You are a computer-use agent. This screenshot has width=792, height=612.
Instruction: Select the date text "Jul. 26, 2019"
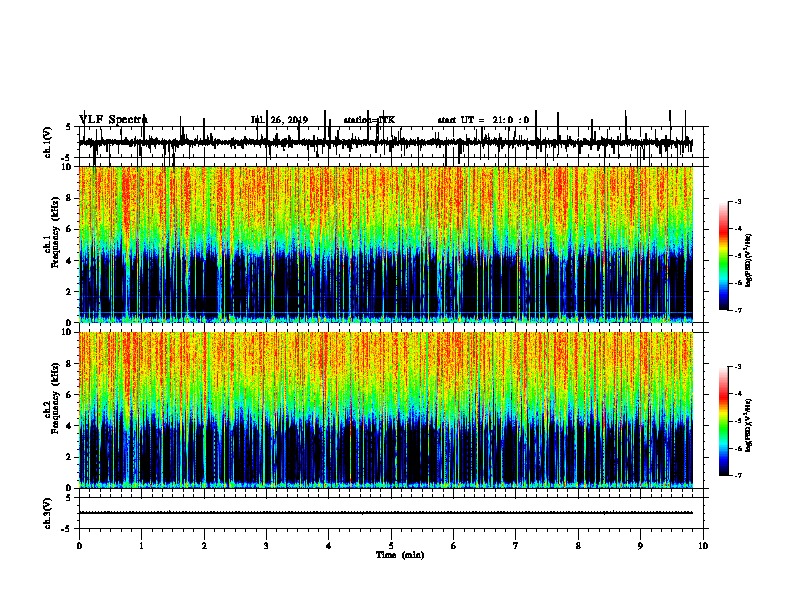pyautogui.click(x=279, y=120)
